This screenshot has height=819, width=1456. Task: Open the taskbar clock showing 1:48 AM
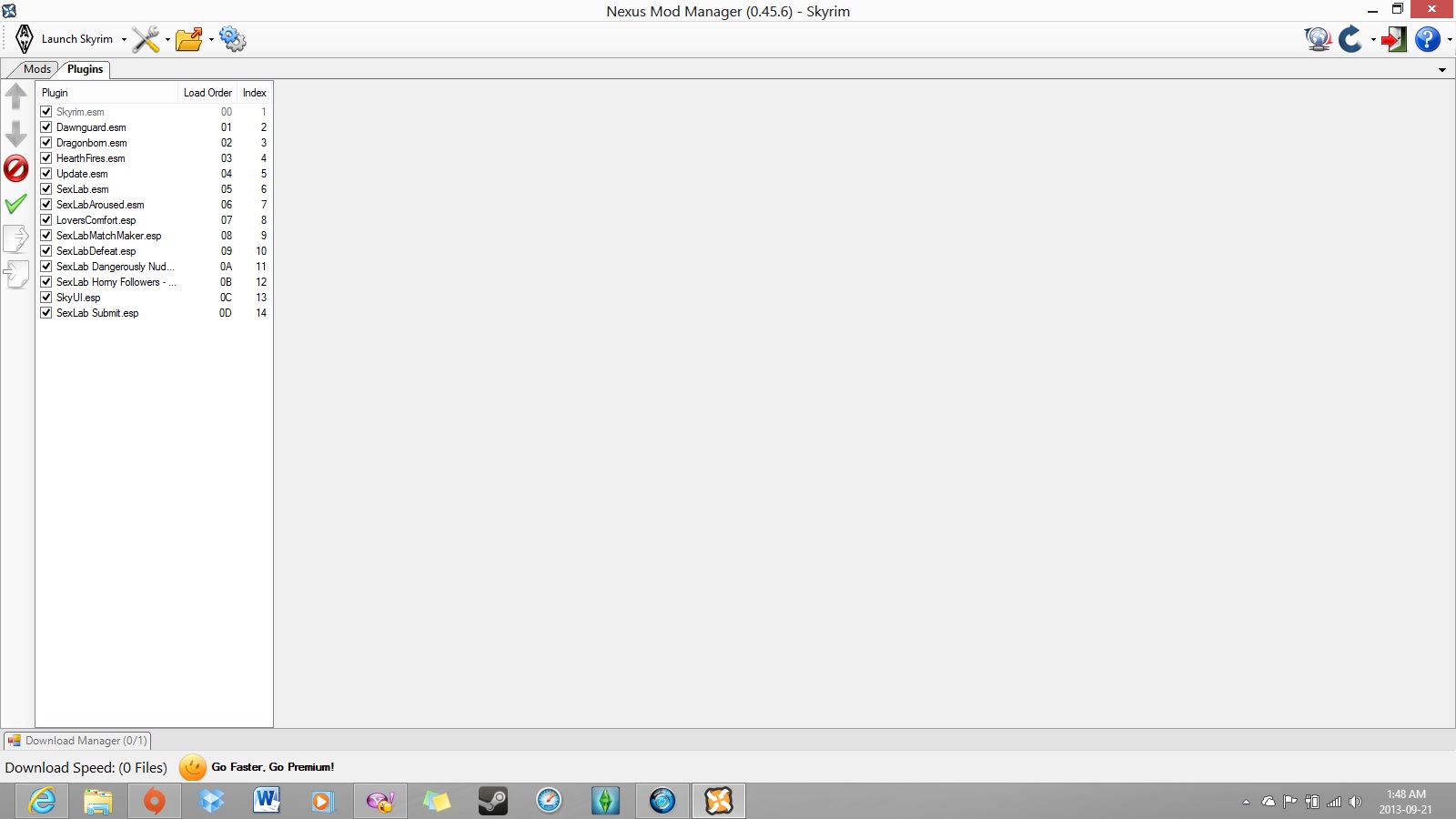1406,802
